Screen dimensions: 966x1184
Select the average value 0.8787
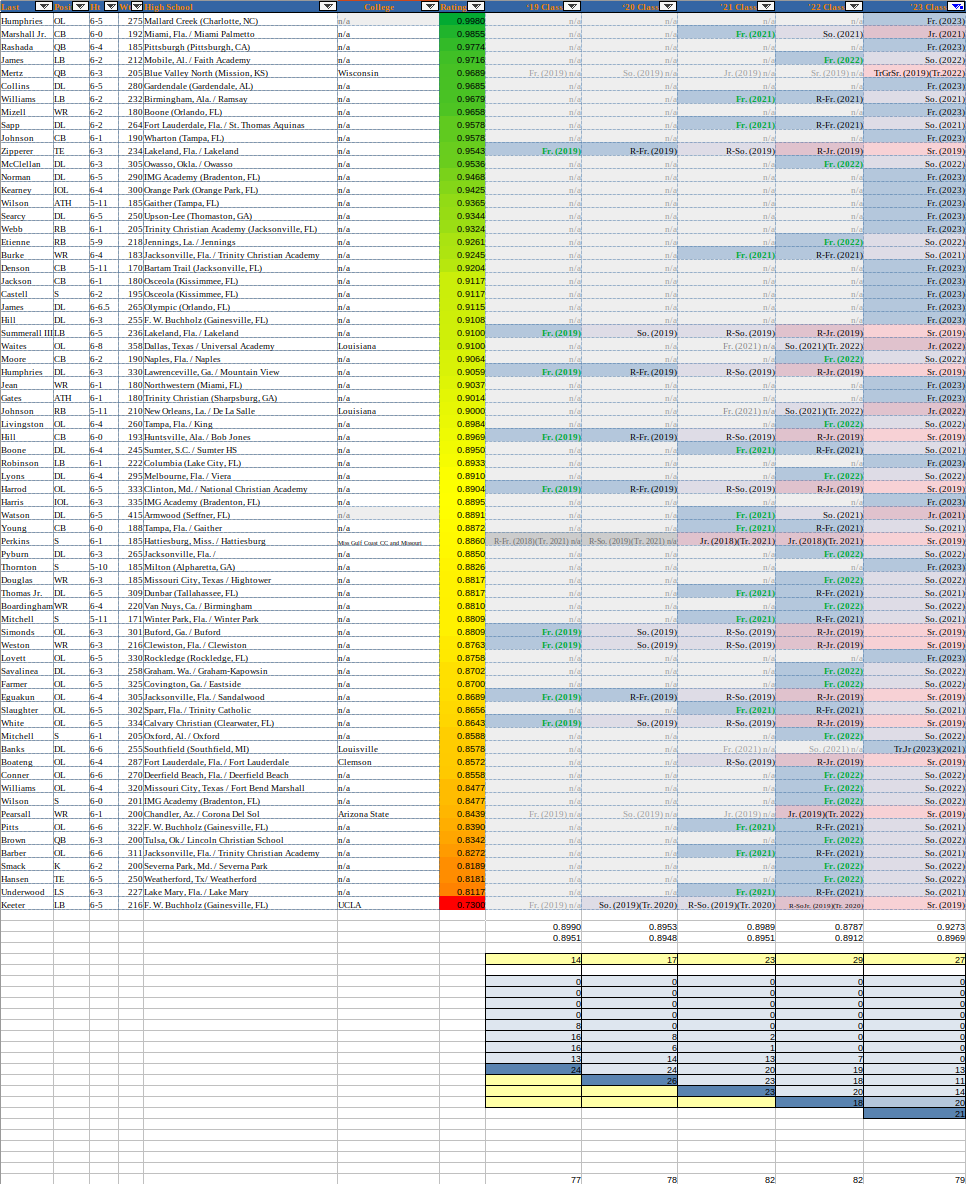[x=819, y=927]
